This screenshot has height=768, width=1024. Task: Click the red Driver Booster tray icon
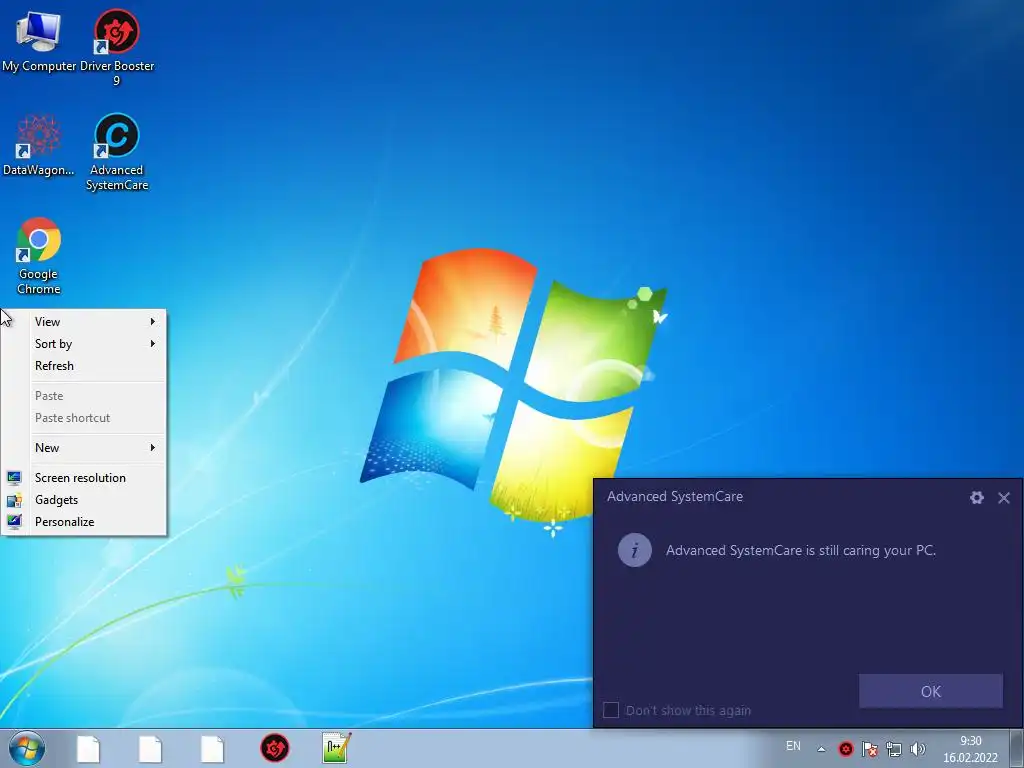pos(846,748)
